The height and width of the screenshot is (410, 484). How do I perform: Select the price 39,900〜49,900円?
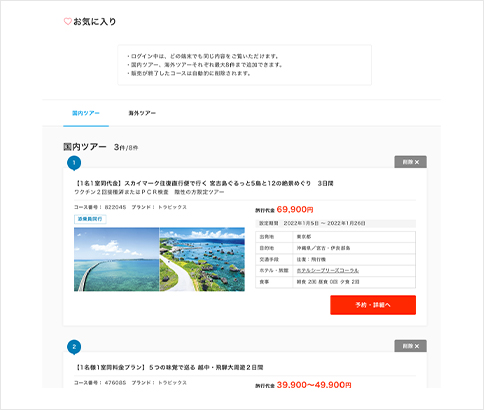pos(314,385)
